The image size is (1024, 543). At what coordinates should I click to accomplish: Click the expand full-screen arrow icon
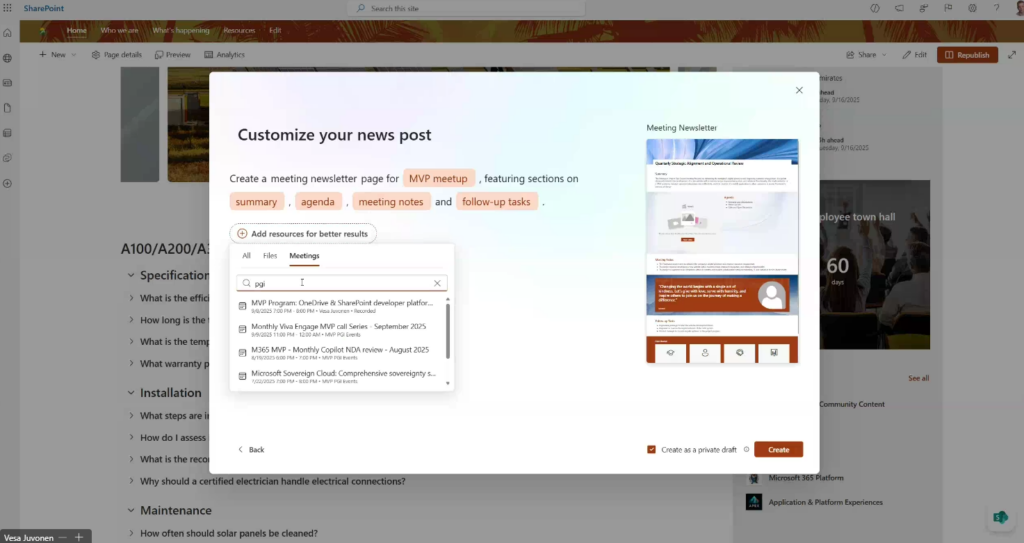tap(1012, 55)
